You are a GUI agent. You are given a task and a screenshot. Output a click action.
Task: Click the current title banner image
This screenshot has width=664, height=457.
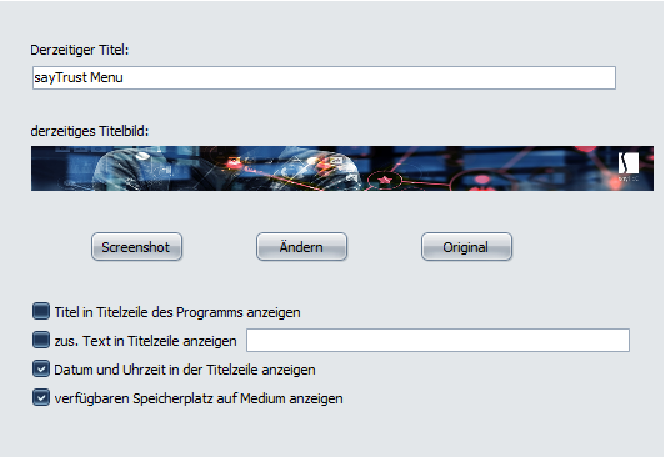(x=342, y=169)
